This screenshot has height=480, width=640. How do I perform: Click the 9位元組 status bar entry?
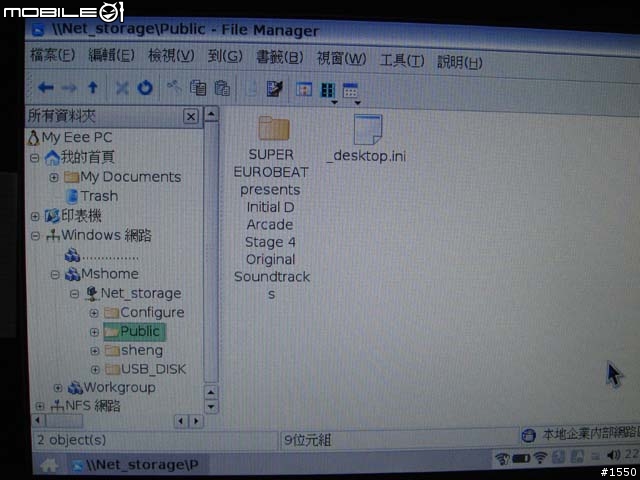tap(307, 440)
